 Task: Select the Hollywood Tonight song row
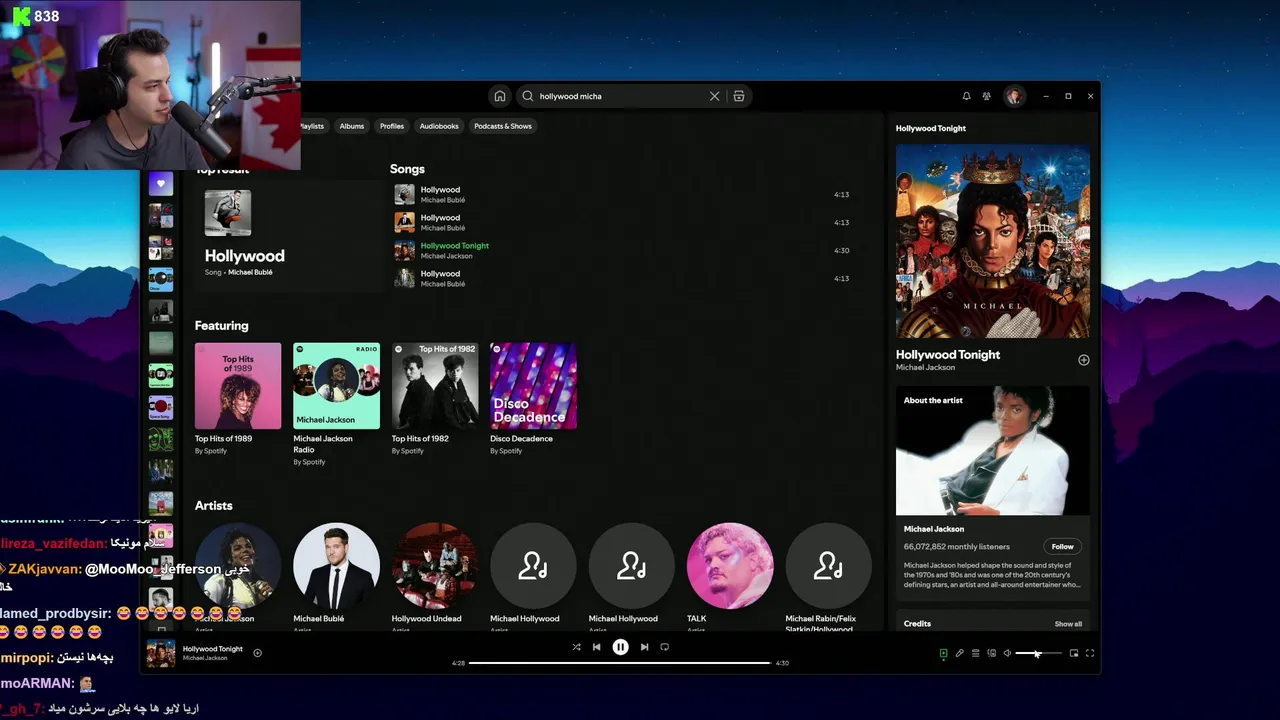point(621,250)
